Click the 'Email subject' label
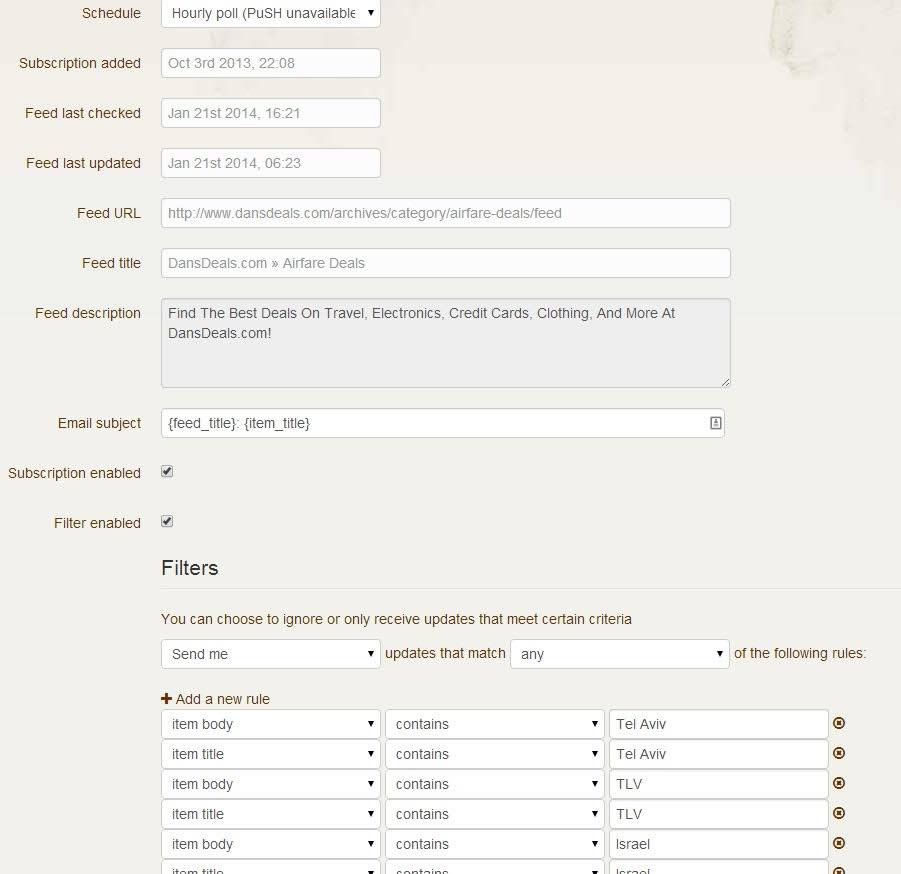Image resolution: width=901 pixels, height=874 pixels. [x=99, y=423]
